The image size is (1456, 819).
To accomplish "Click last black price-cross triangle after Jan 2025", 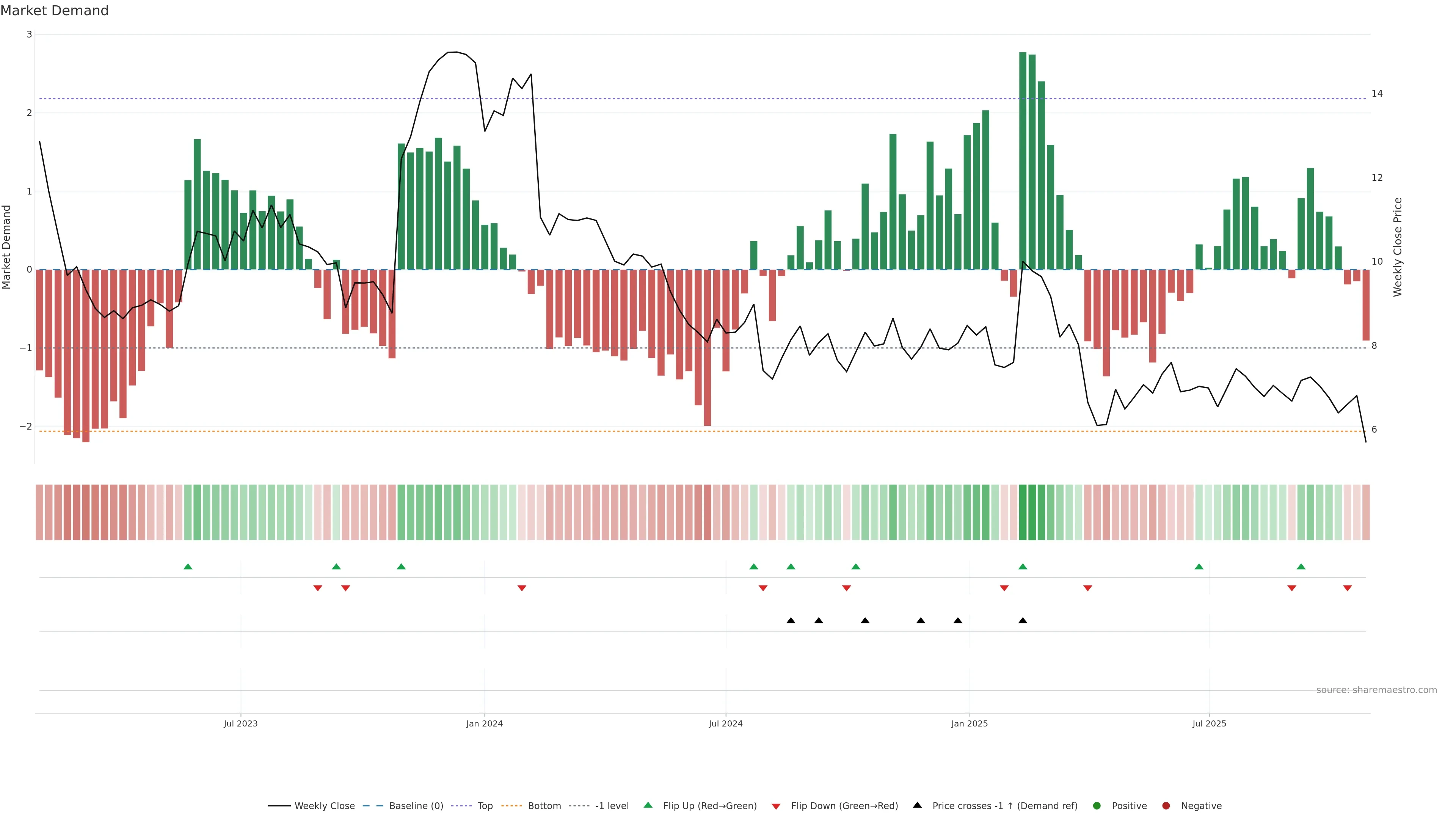I will 1023,621.
